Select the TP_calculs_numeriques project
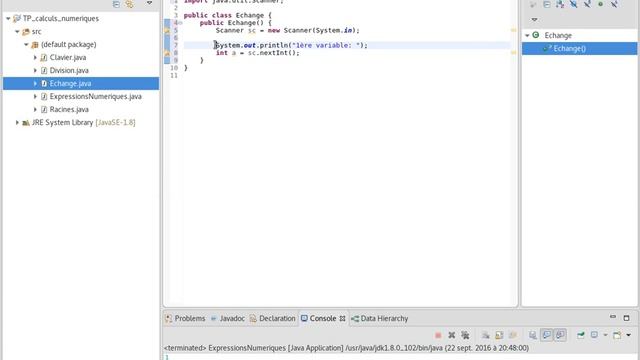This screenshot has height=360, width=640. point(61,18)
